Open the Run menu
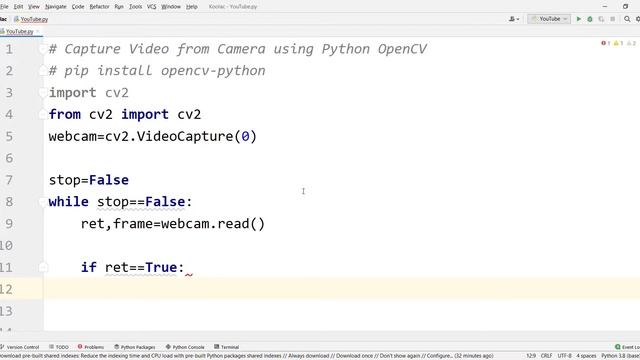 (x=119, y=7)
